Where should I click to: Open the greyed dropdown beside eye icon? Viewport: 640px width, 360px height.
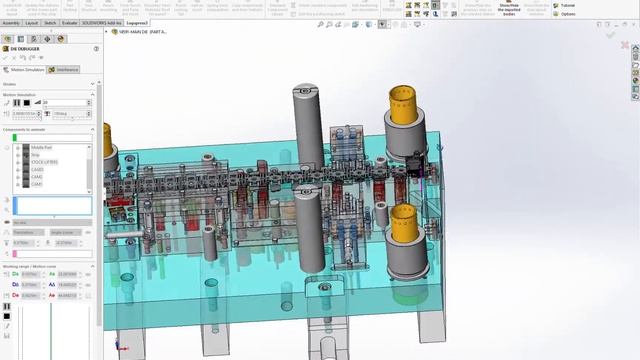52,223
